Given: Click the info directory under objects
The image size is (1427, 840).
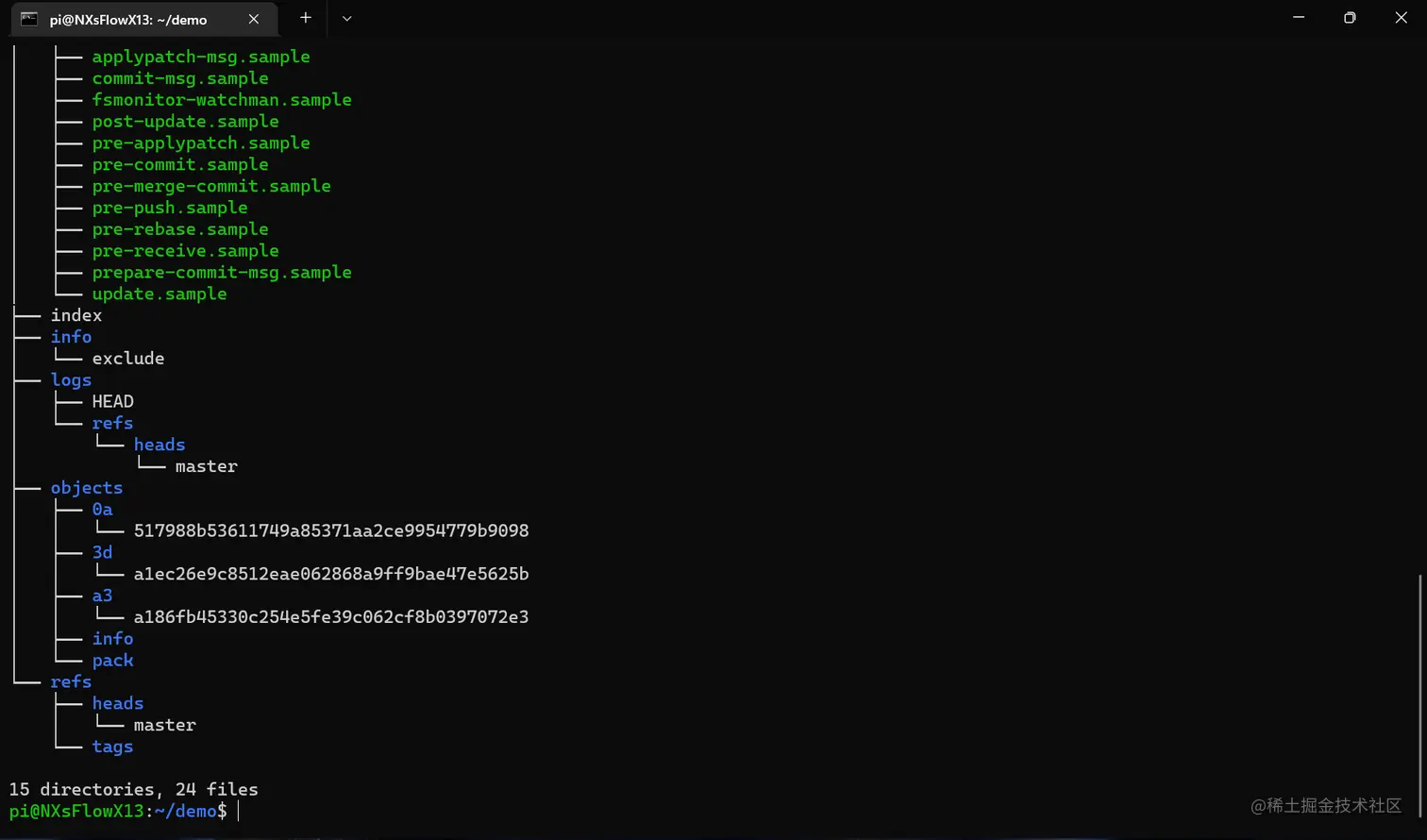Looking at the screenshot, I should 113,639.
